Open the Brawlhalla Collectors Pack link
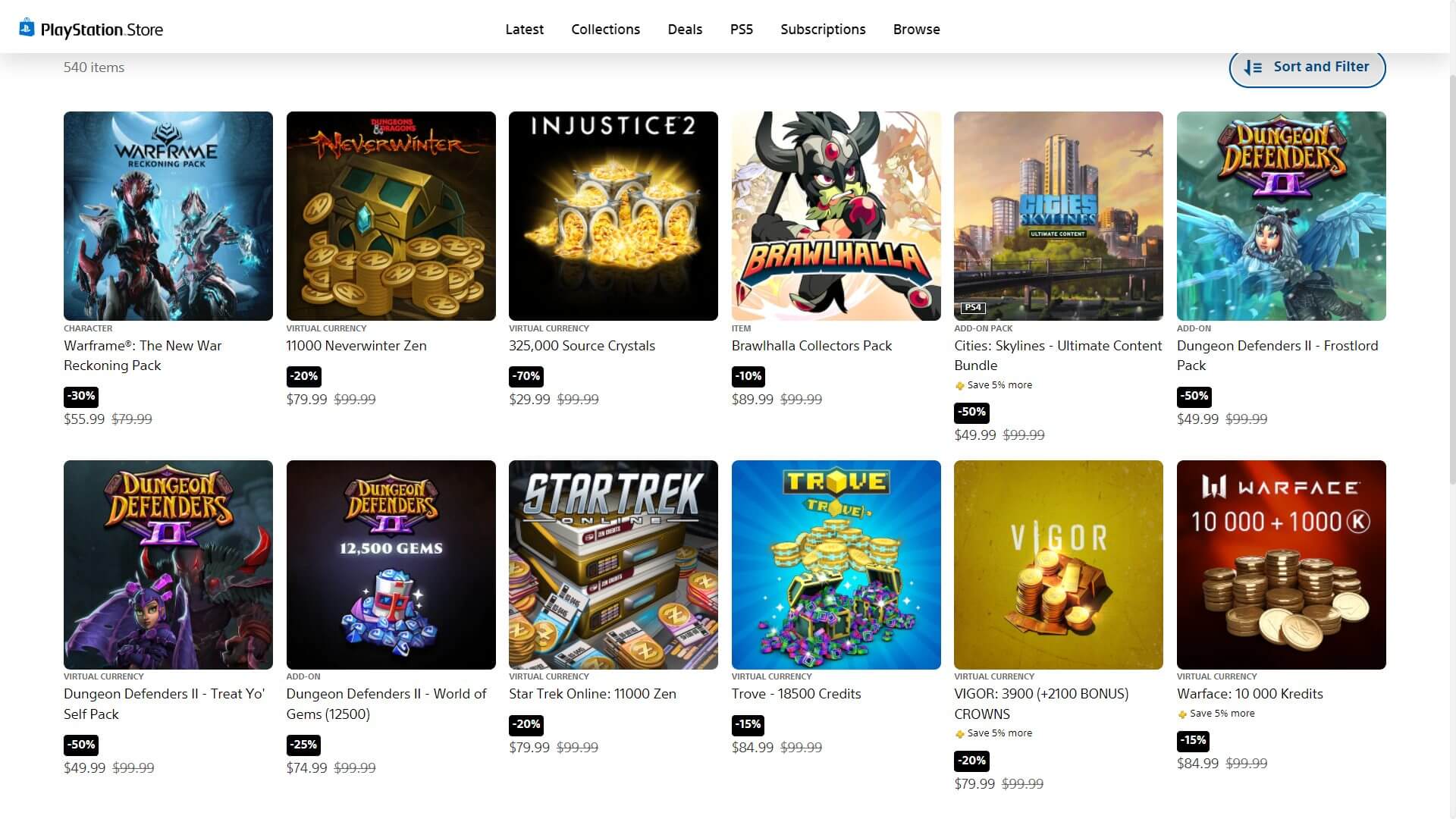1456x819 pixels. point(811,346)
